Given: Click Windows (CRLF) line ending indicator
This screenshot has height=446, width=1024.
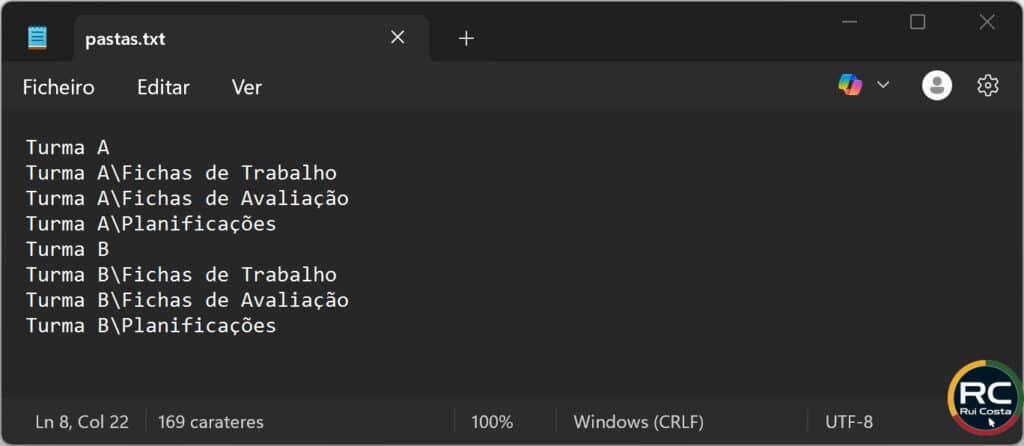Looking at the screenshot, I should coord(638,422).
